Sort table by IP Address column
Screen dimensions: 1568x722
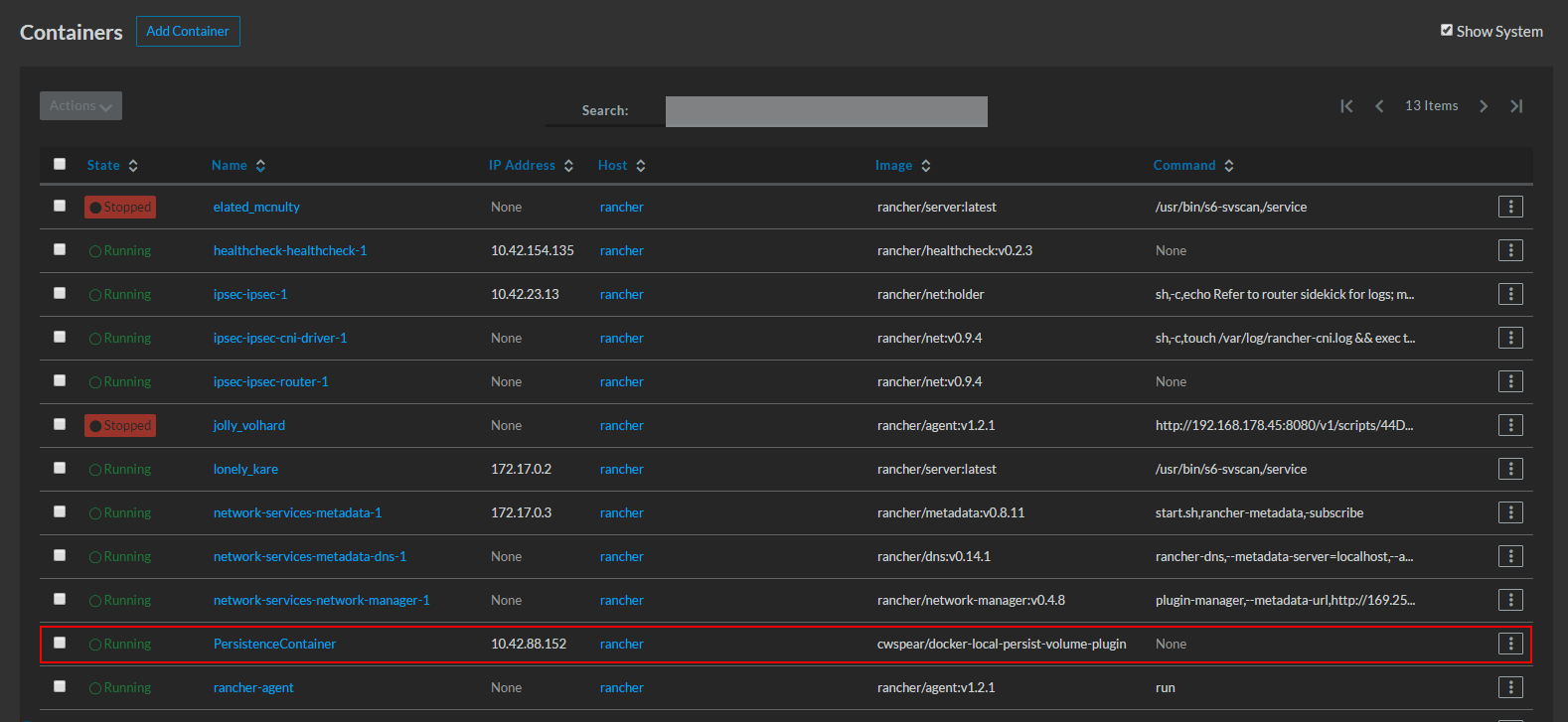pyautogui.click(x=531, y=166)
